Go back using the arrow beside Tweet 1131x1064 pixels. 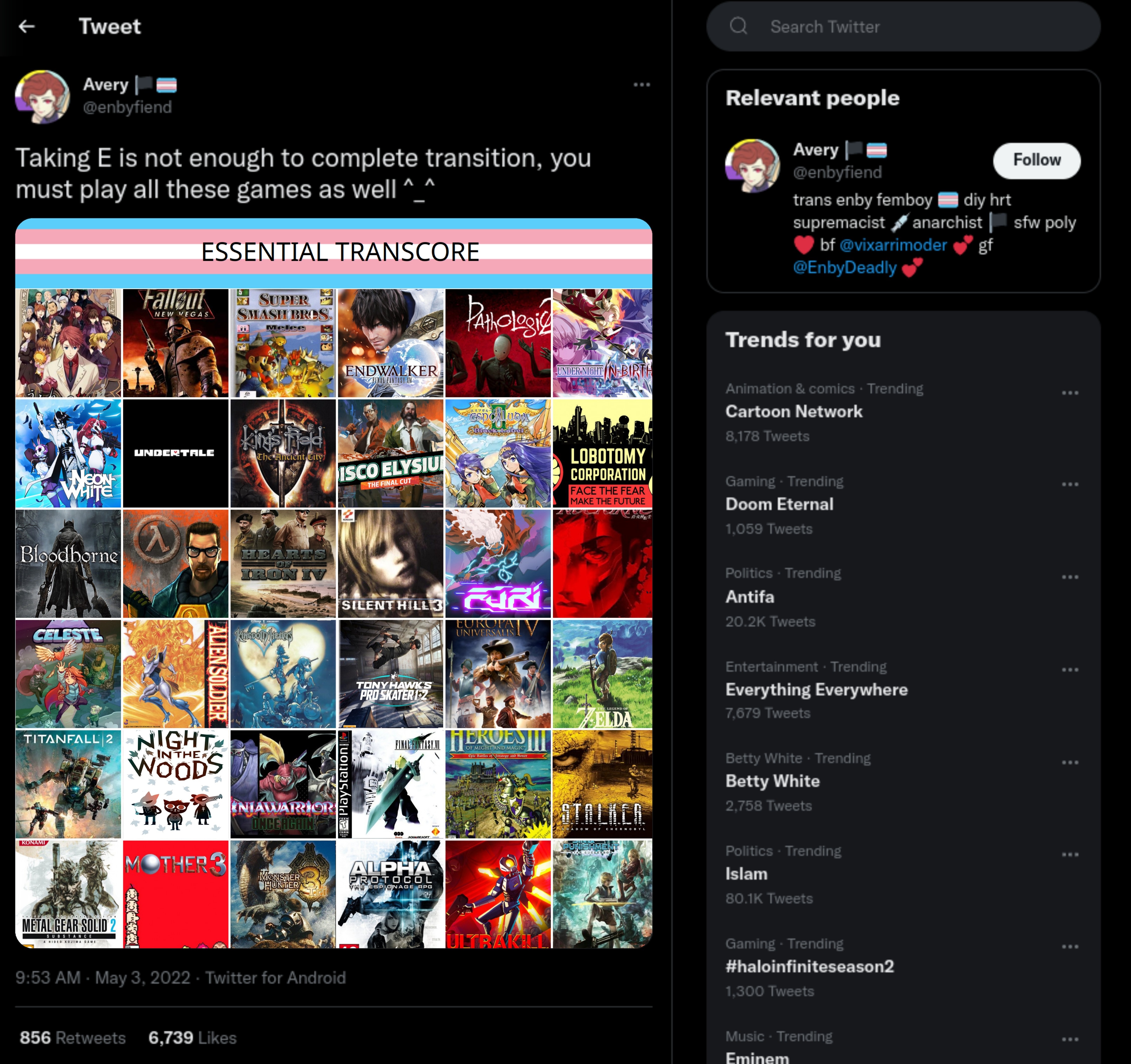point(27,26)
